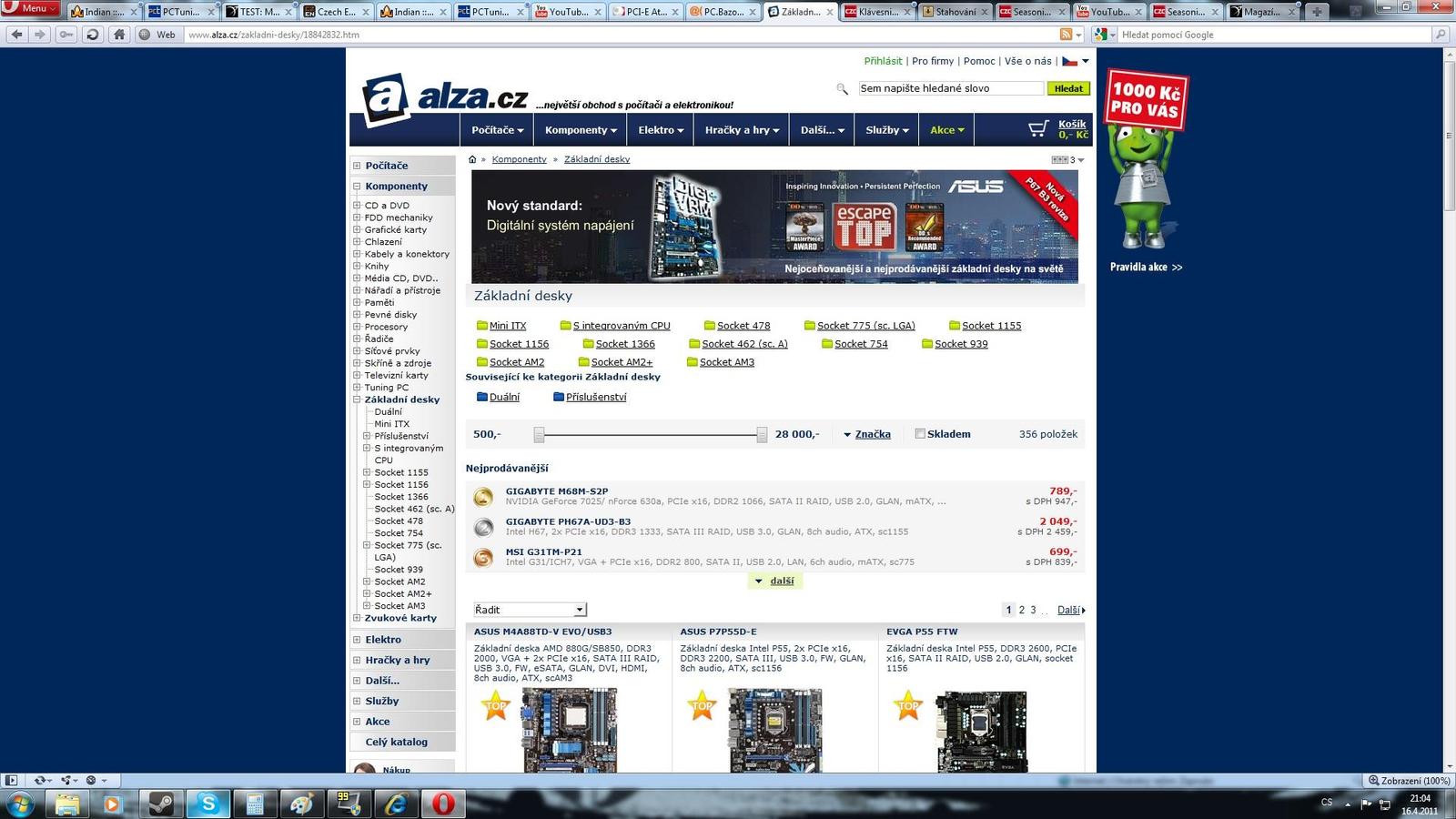Screen dimensions: 1456x819
Task: Click the alza.cz logo
Action: 445,98
